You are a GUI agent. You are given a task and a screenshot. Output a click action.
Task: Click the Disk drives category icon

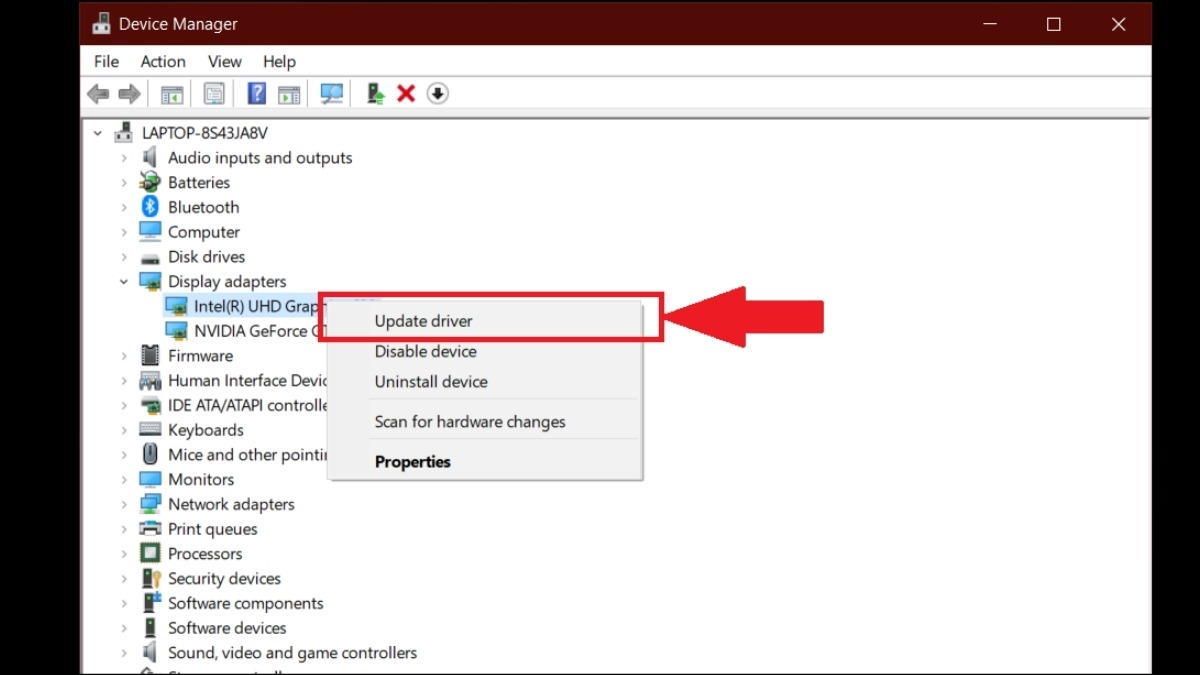150,257
